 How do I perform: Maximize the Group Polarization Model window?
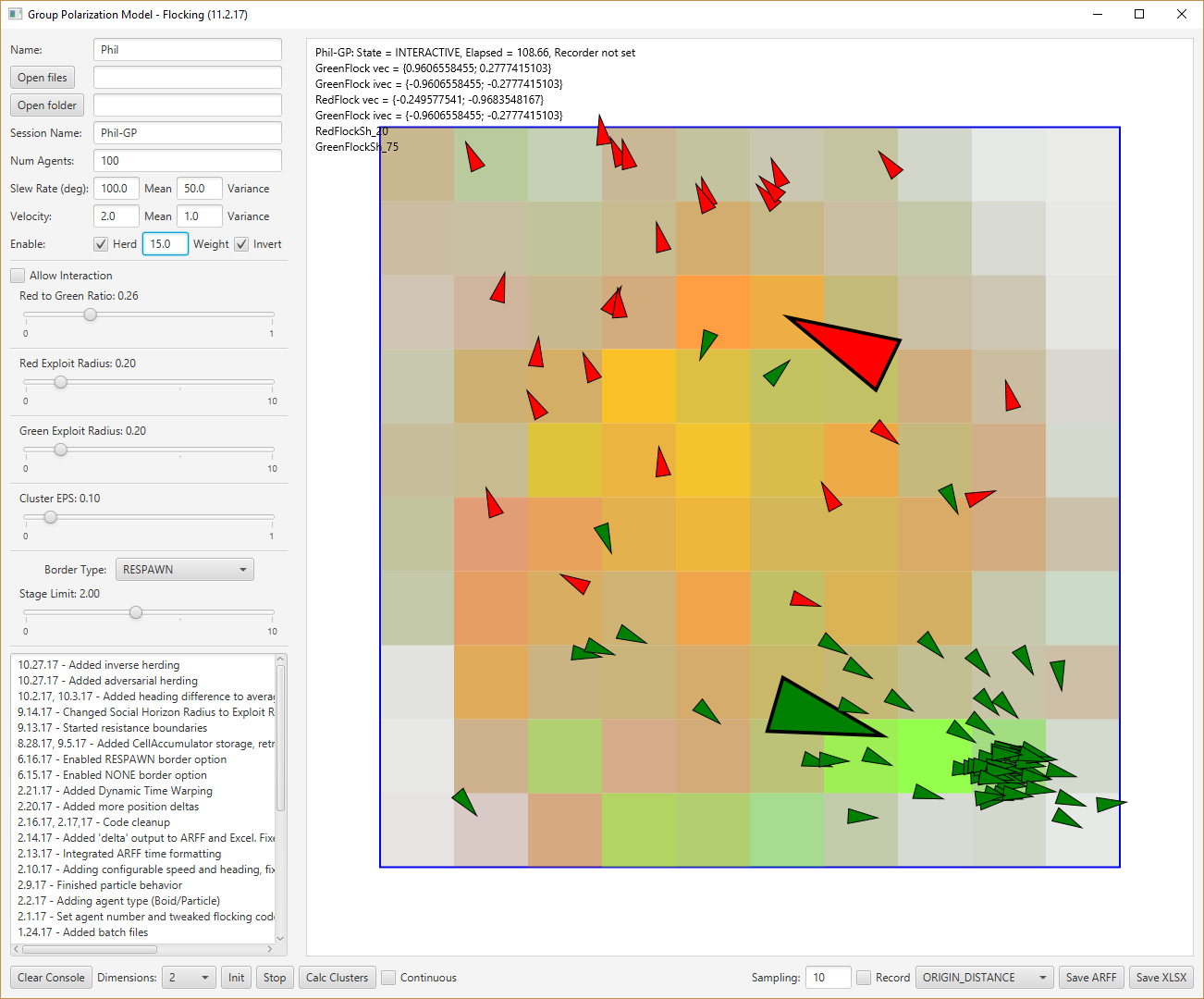pos(1139,14)
